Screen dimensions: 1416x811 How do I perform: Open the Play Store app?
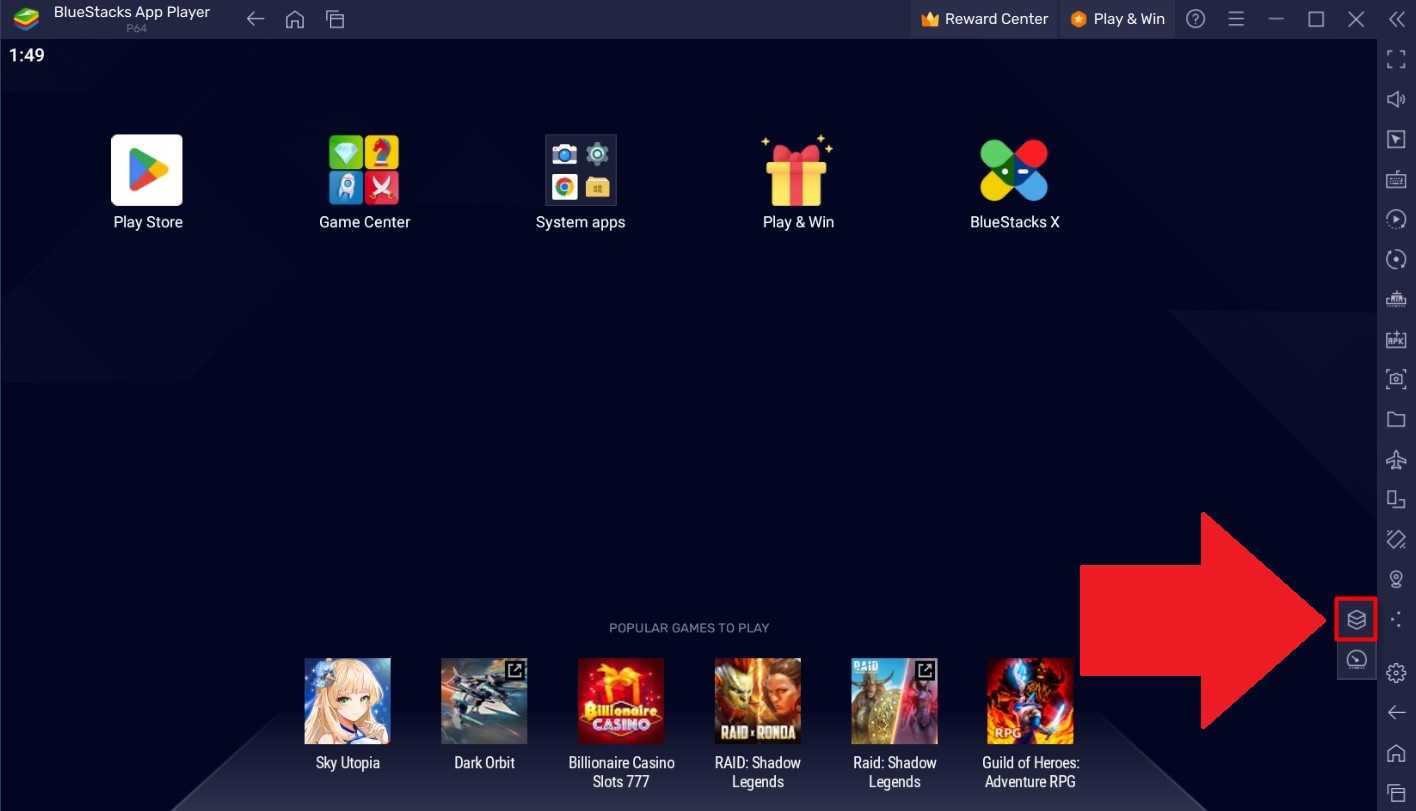tap(147, 170)
